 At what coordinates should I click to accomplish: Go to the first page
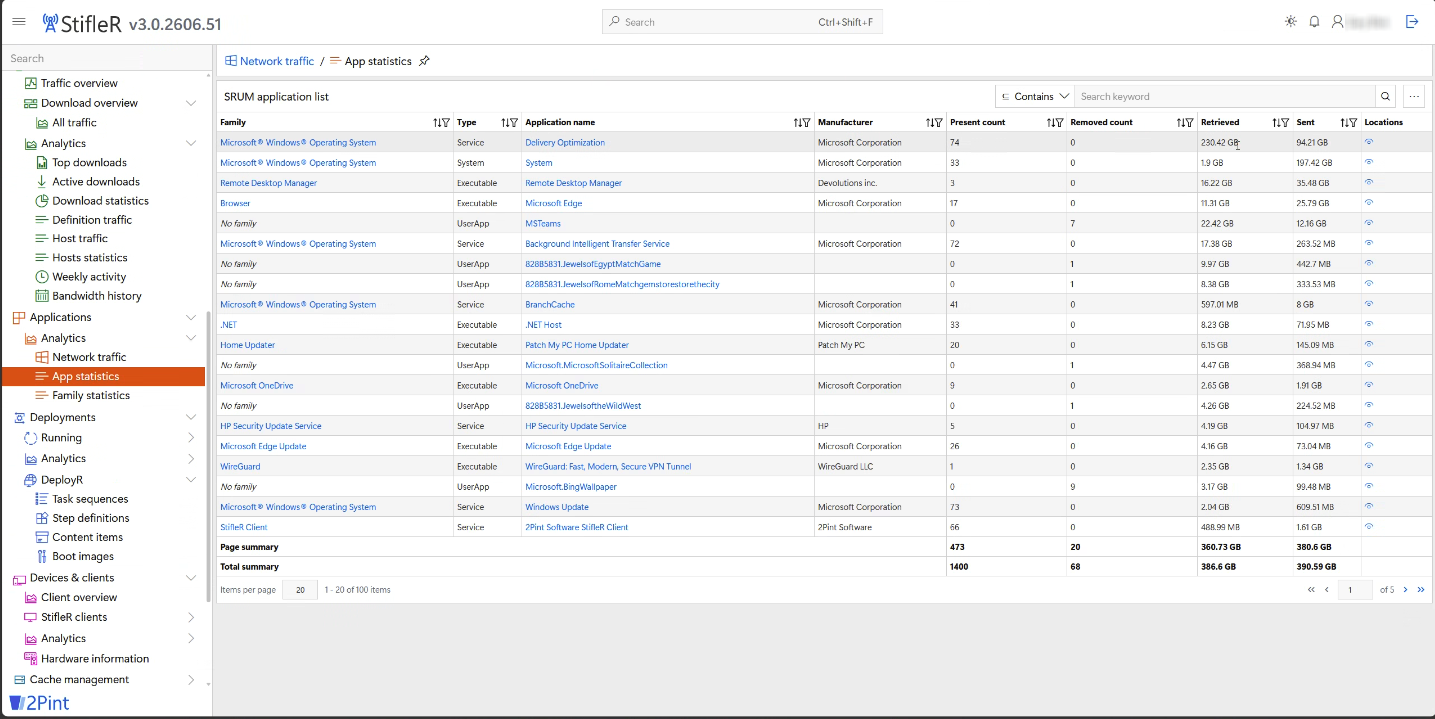pos(1311,590)
